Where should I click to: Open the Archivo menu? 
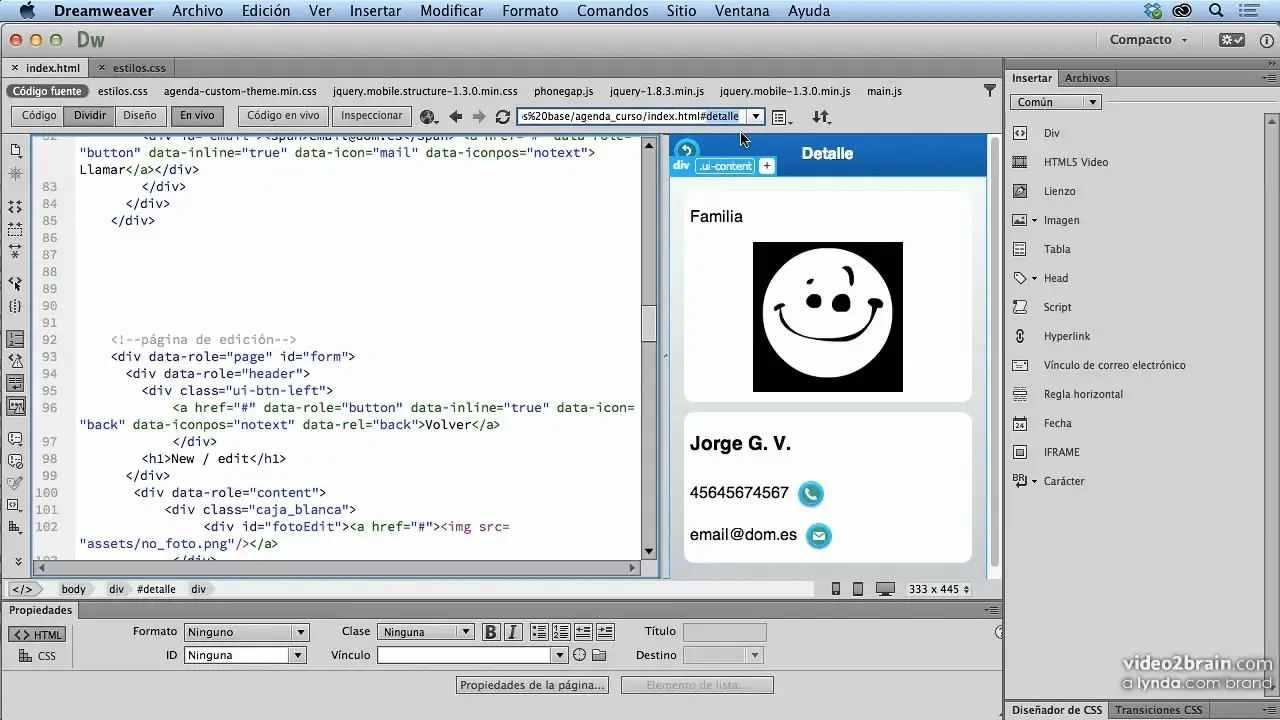[197, 11]
